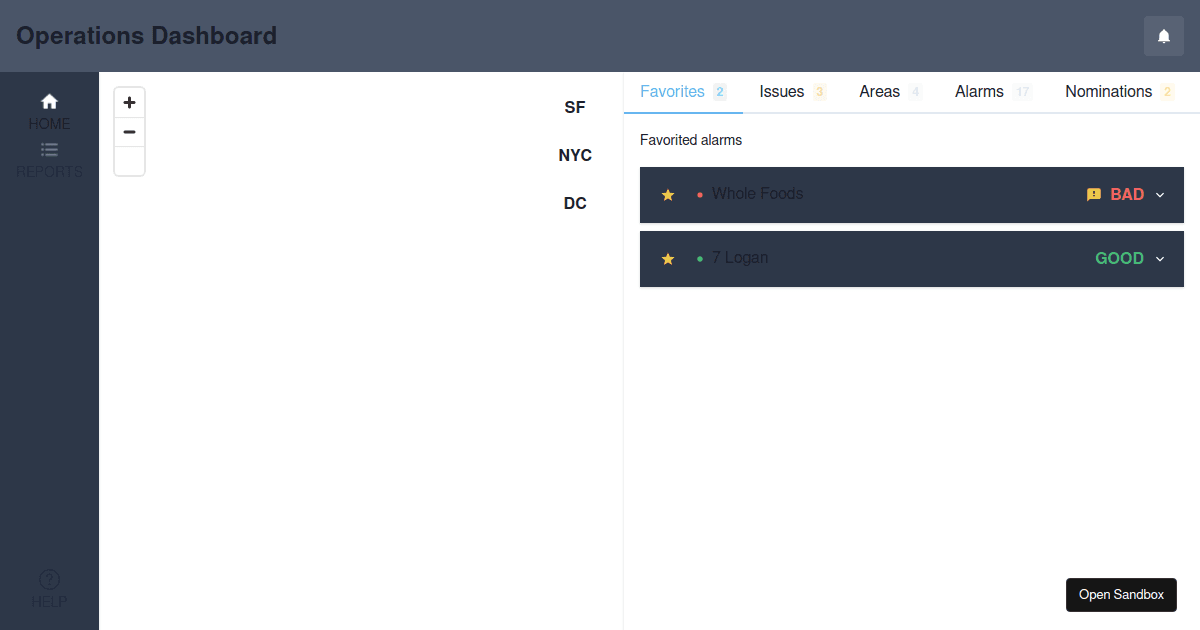Click the Open Sandbox button
The width and height of the screenshot is (1200, 630).
(x=1121, y=594)
